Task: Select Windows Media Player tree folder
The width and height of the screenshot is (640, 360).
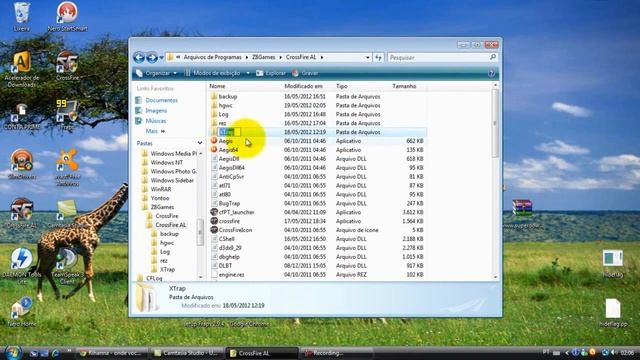Action: click(x=173, y=153)
